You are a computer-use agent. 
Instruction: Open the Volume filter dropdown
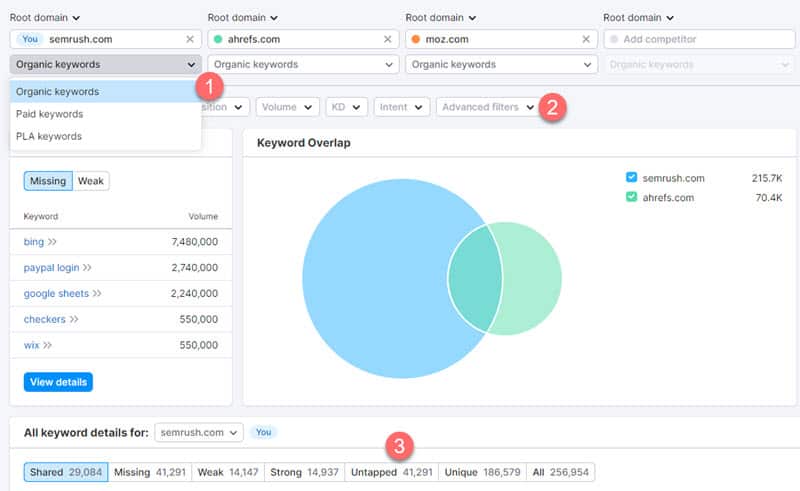pyautogui.click(x=288, y=107)
